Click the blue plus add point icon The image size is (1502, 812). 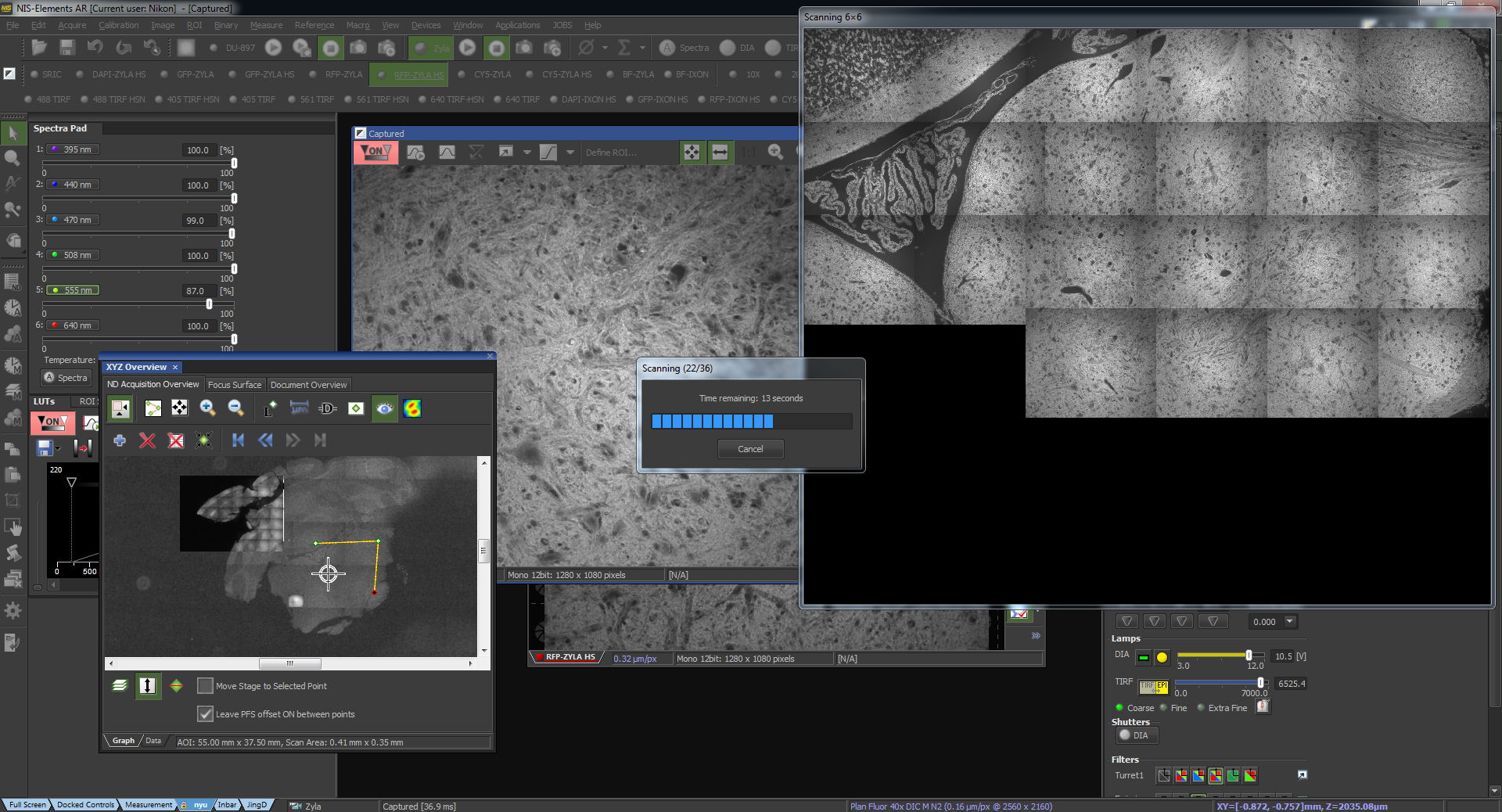coord(120,440)
